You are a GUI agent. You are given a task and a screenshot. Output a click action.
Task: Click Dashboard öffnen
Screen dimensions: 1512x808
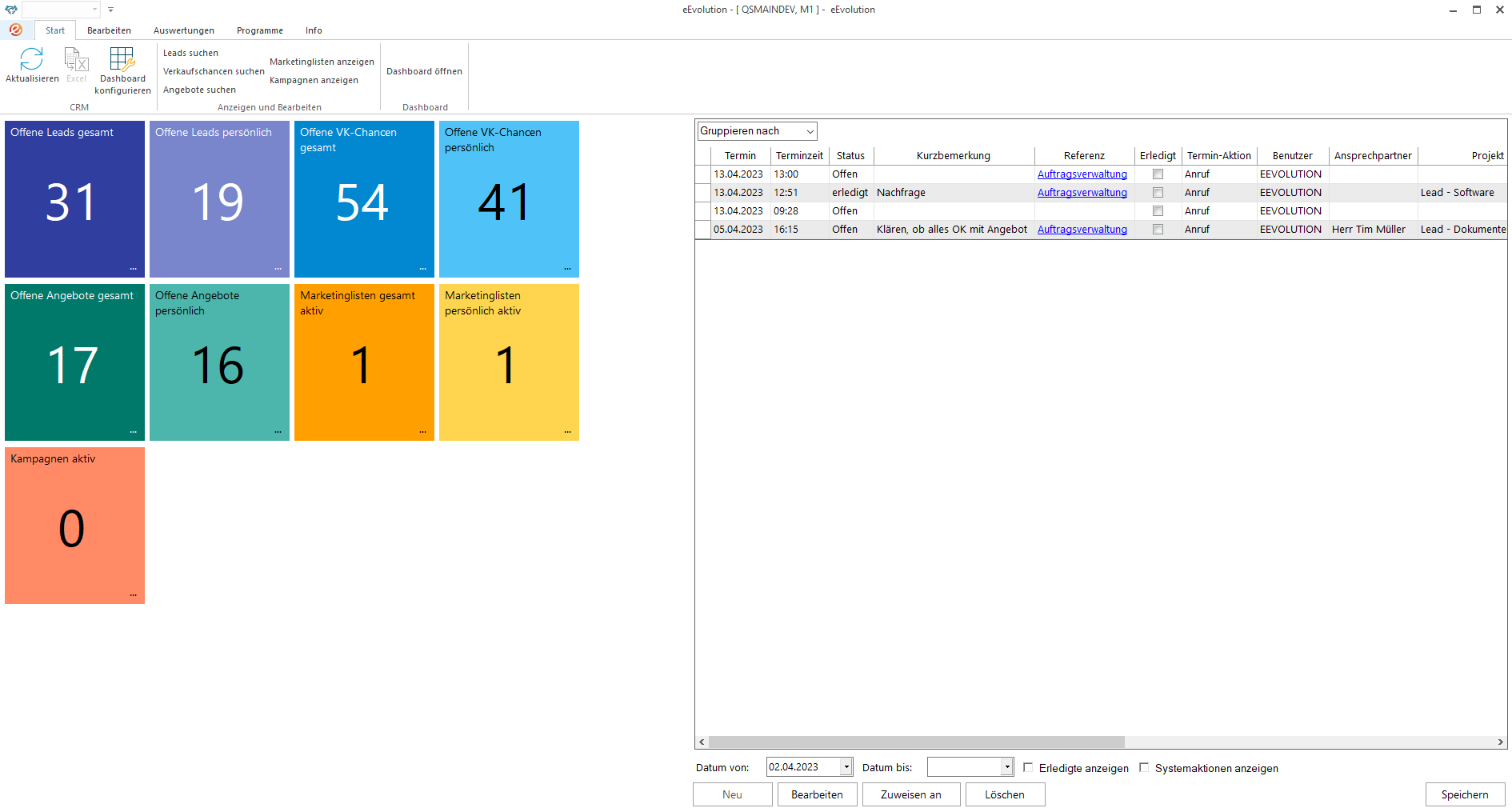click(x=424, y=71)
